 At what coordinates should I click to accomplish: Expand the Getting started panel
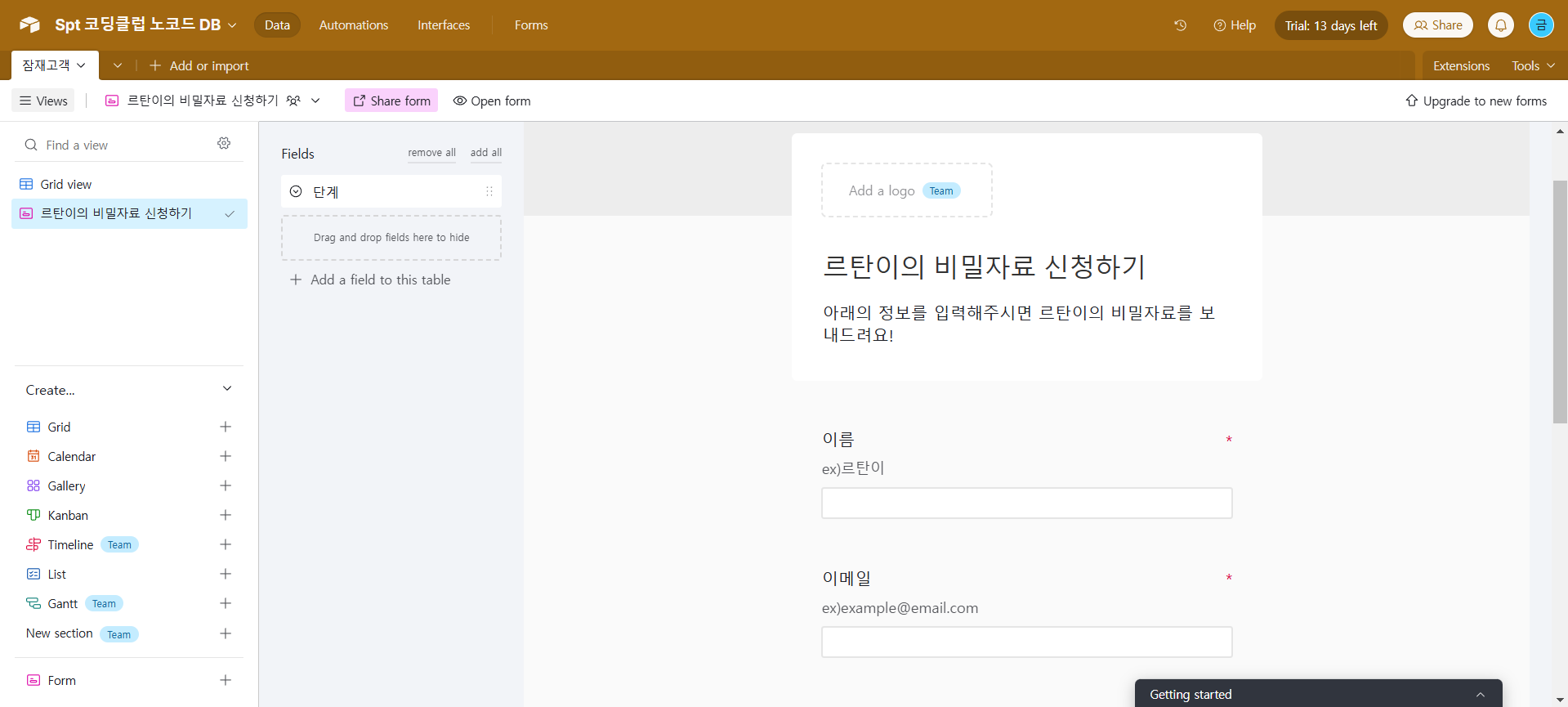coord(1480,694)
